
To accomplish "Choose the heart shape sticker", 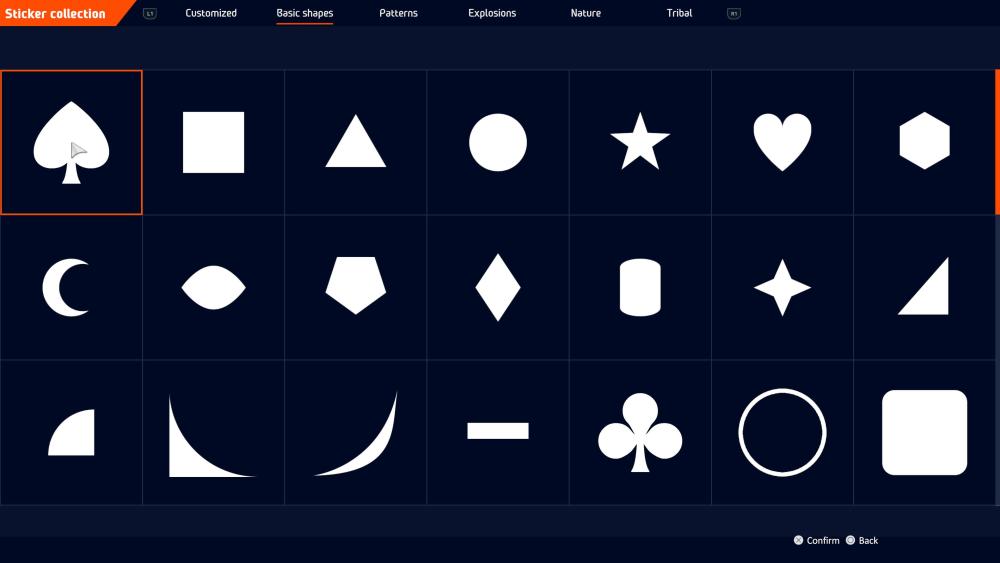I will tap(782, 142).
